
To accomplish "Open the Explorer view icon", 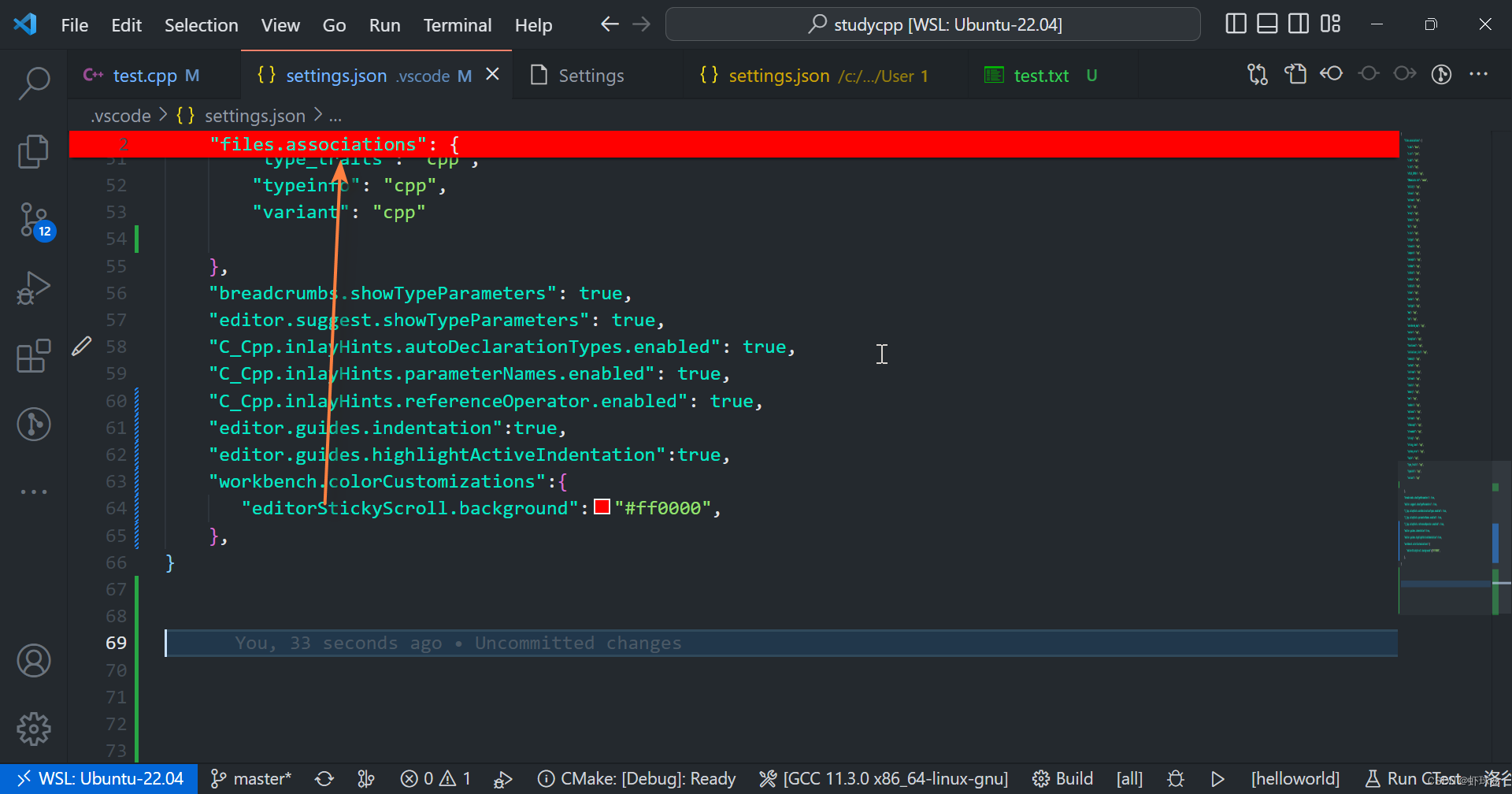I will (x=34, y=150).
